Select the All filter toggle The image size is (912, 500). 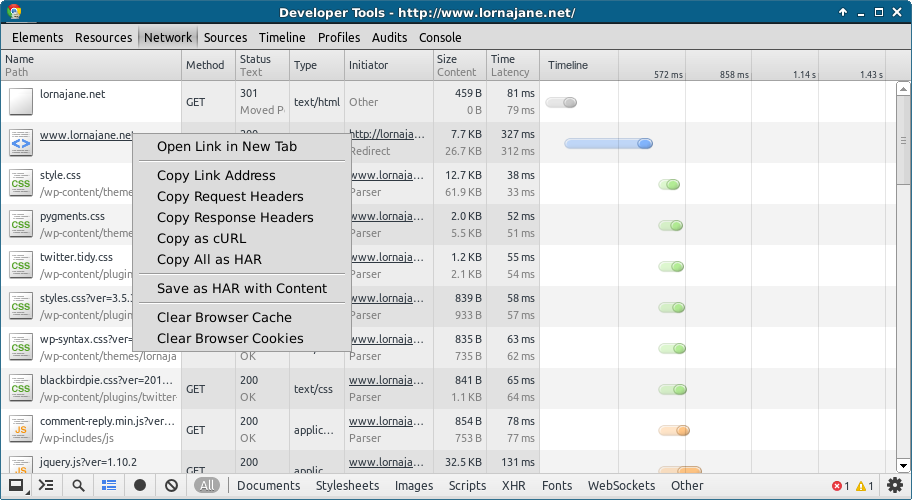click(x=207, y=485)
